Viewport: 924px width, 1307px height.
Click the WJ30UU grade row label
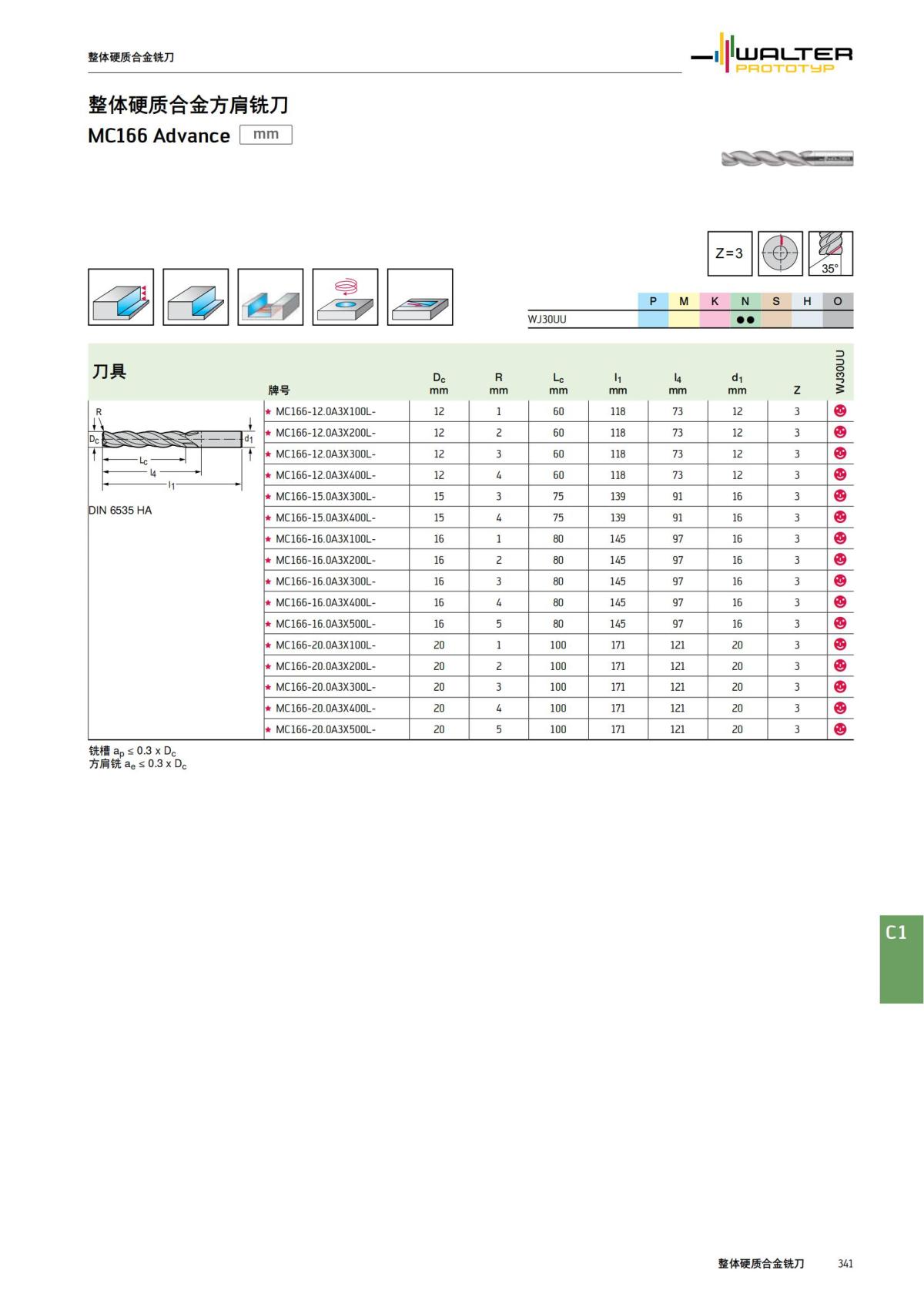547,319
